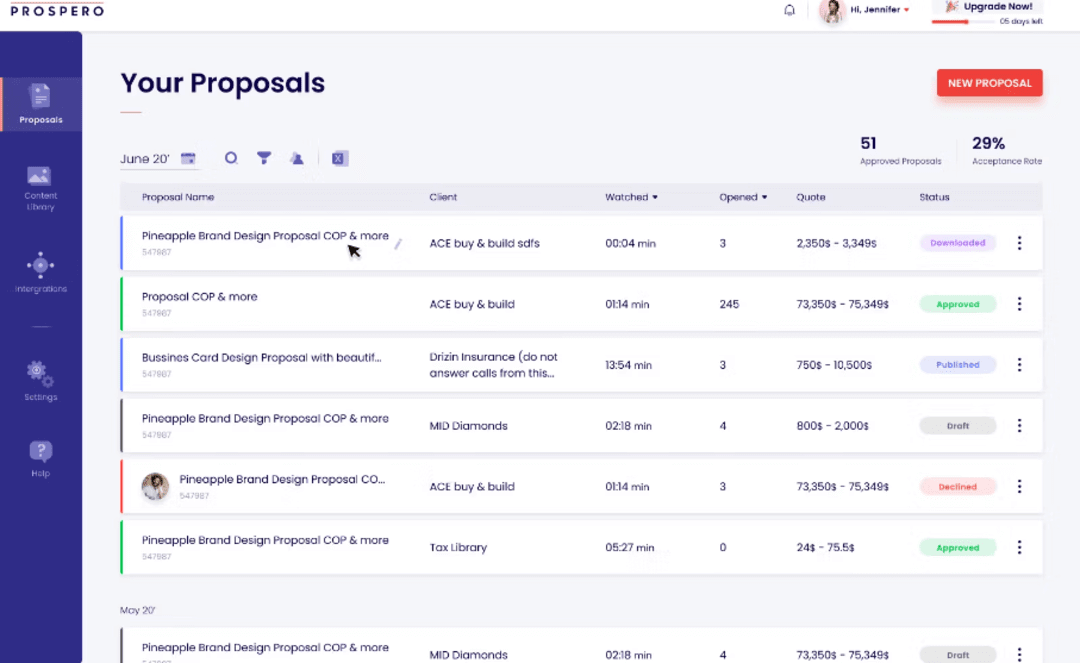Open actions menu for the Tax Library proposal

pyautogui.click(x=1019, y=547)
